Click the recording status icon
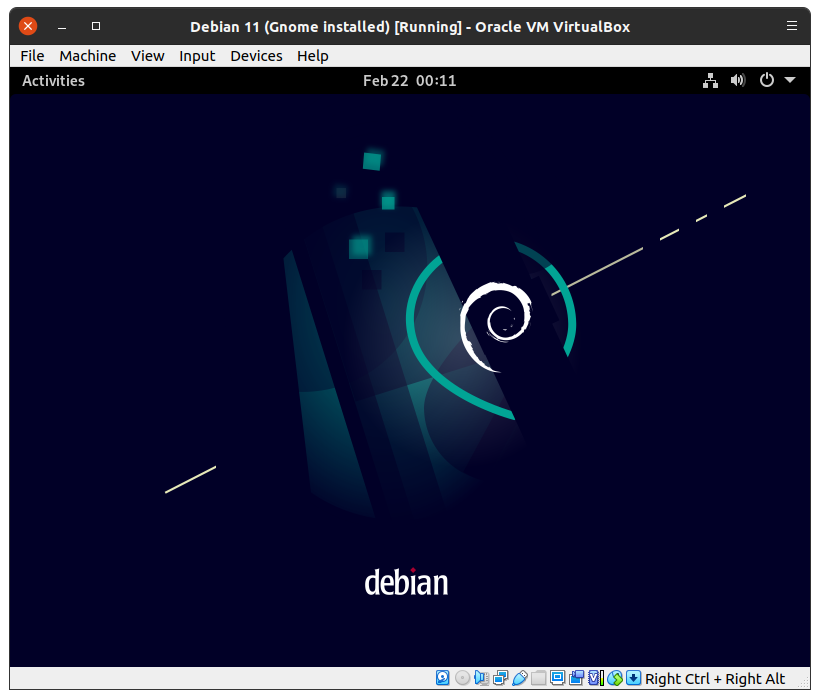The height and width of the screenshot is (699, 820). (x=576, y=678)
